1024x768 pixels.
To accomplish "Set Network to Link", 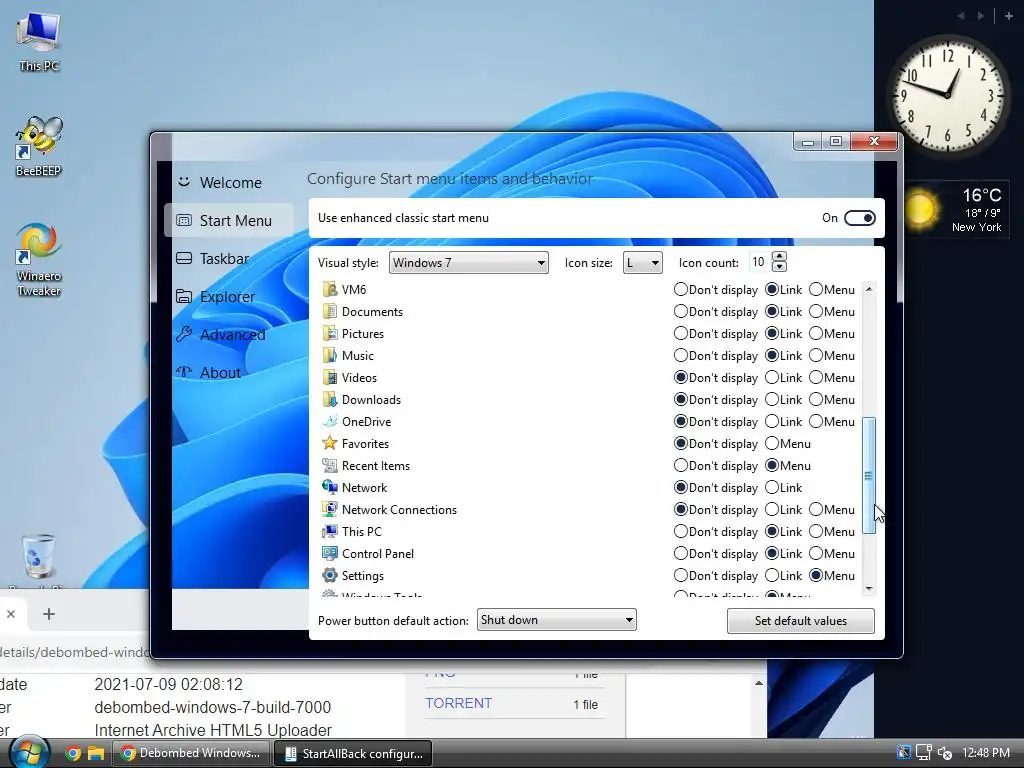I will click(772, 487).
